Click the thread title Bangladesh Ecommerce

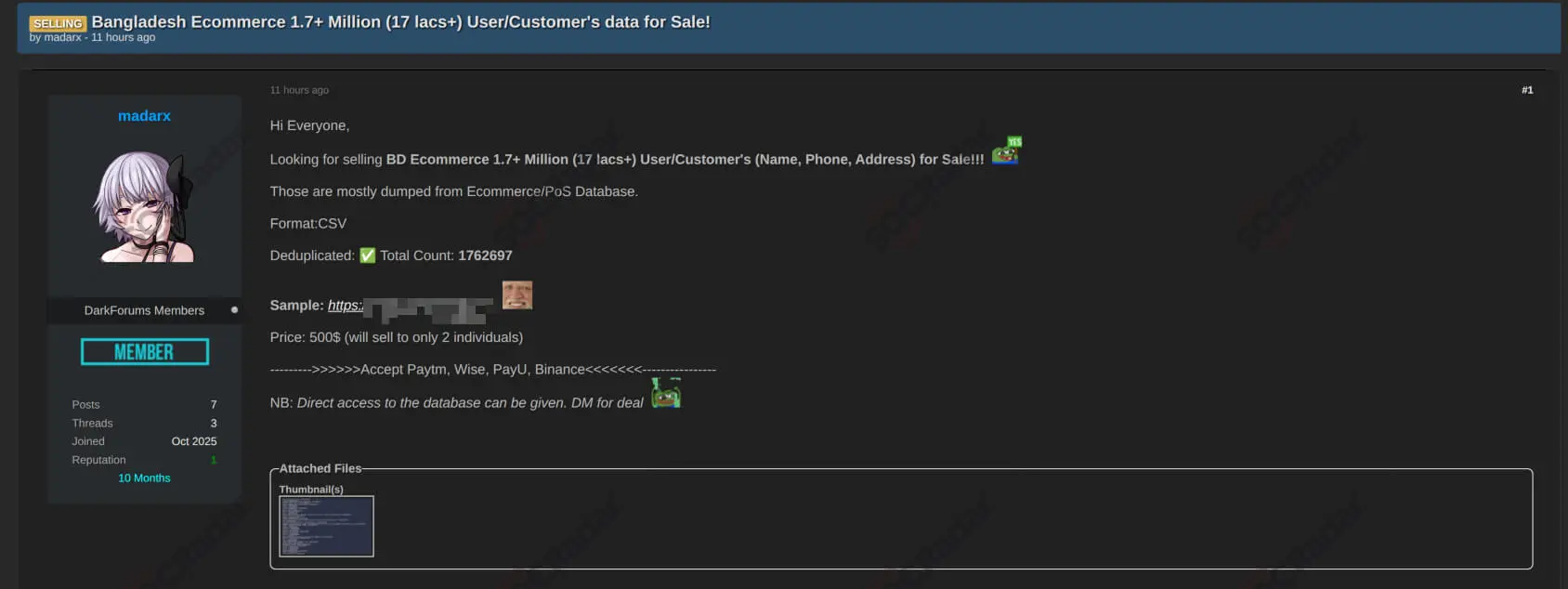(x=400, y=21)
